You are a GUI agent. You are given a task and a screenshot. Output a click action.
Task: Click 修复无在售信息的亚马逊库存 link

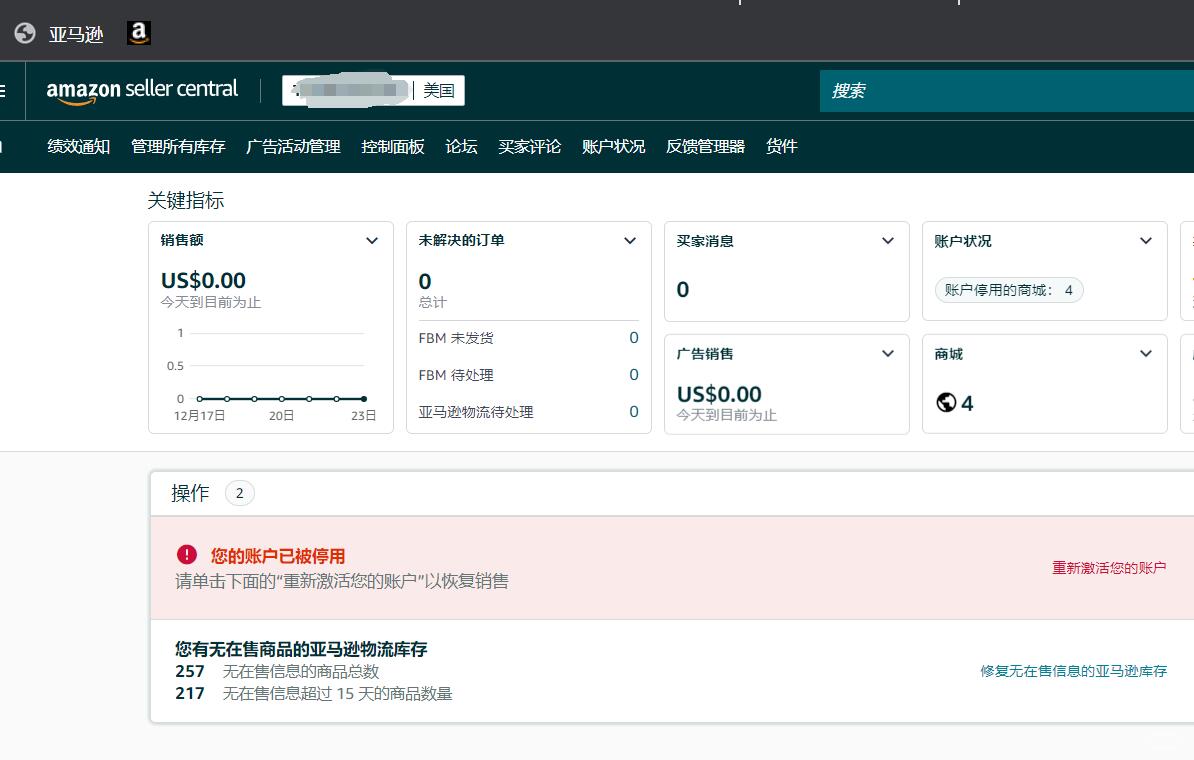pyautogui.click(x=1074, y=671)
